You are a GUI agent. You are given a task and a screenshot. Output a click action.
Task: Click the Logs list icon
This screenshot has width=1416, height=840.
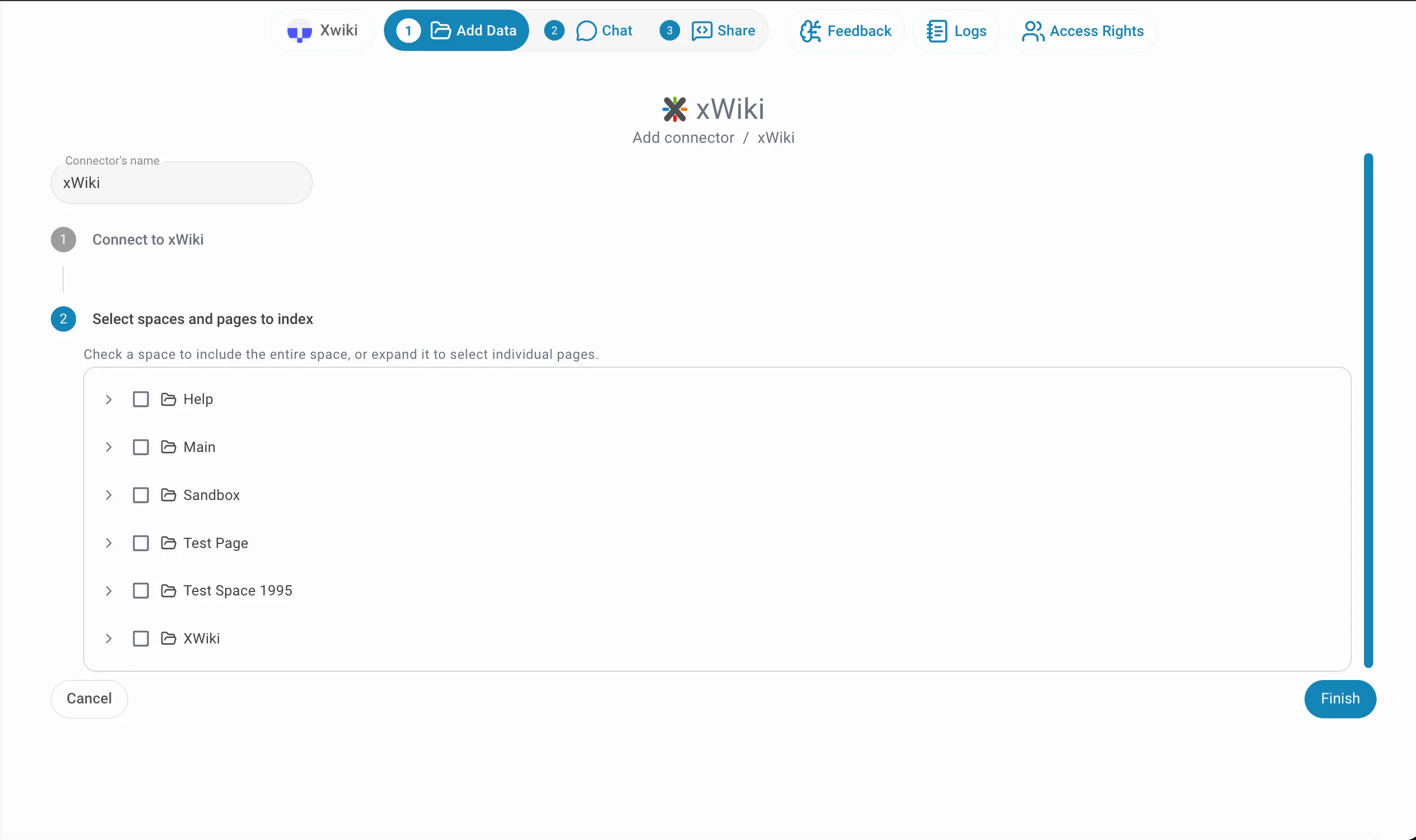click(x=937, y=31)
